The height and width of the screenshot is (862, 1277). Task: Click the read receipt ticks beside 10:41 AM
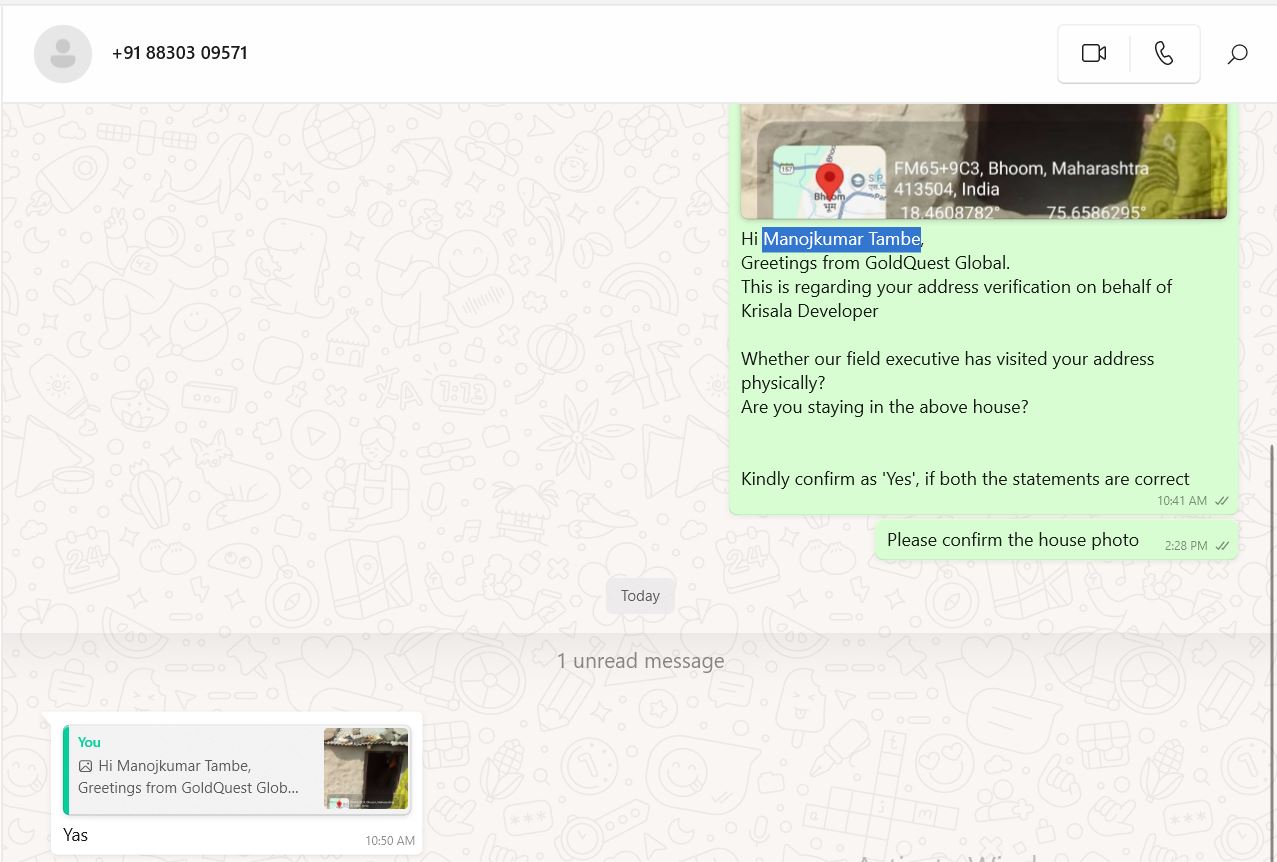(x=1221, y=501)
